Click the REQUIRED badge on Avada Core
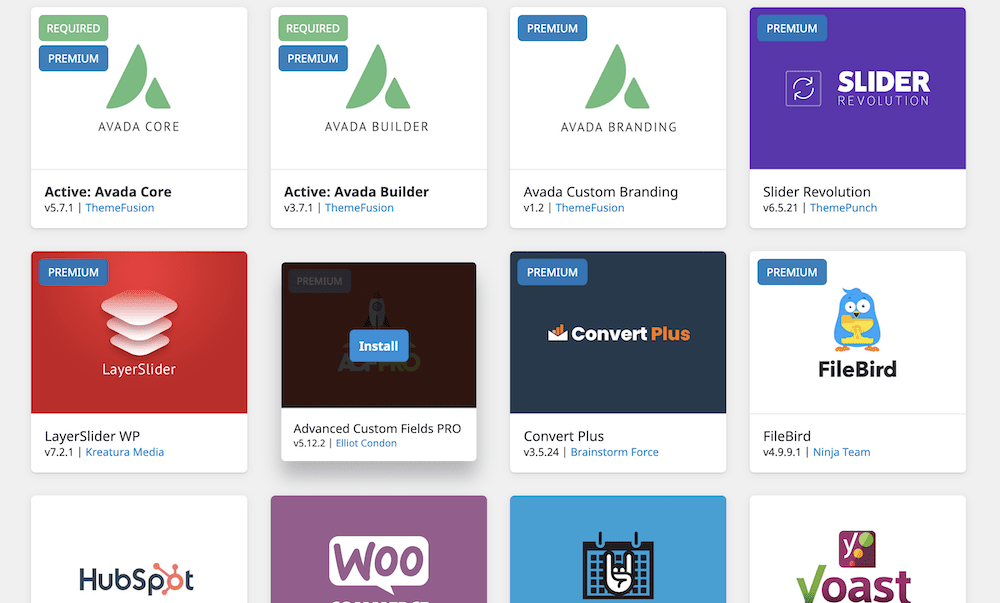This screenshot has width=1000, height=603. [x=72, y=28]
